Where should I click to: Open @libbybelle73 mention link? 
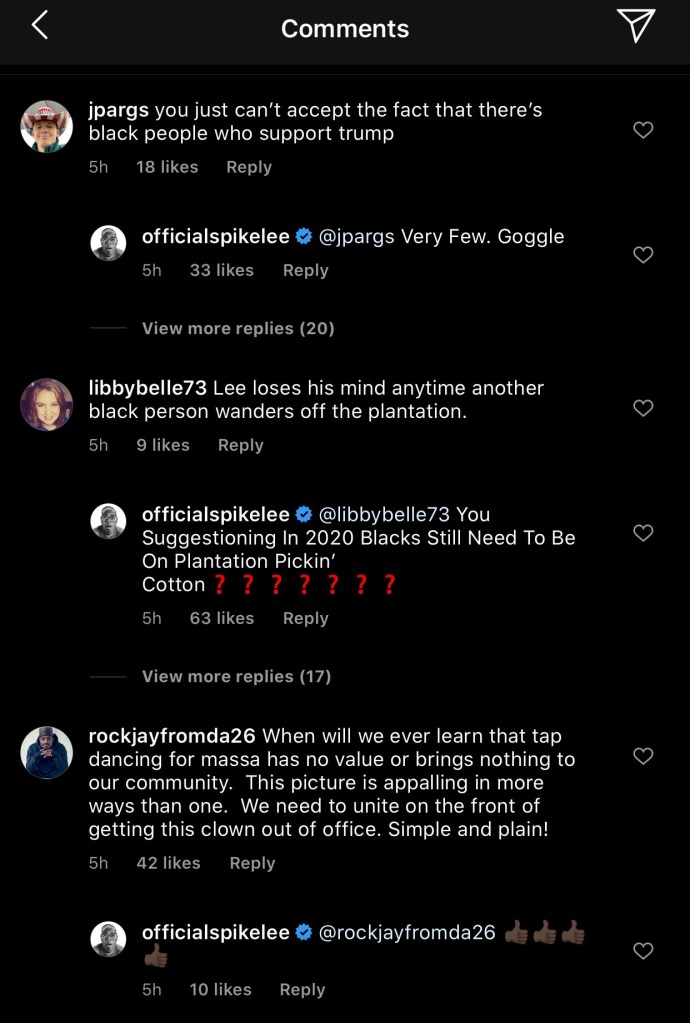point(384,514)
